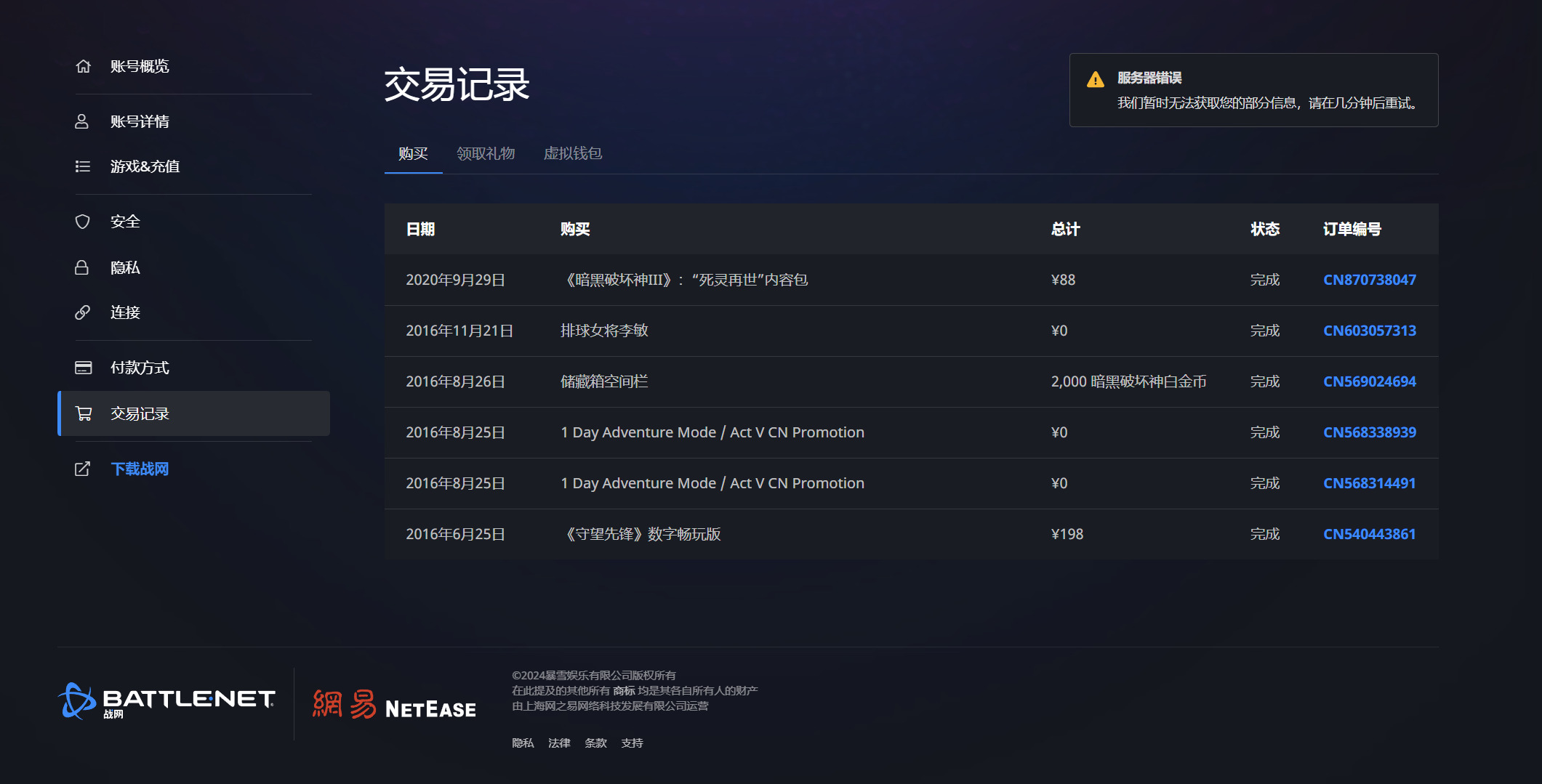Click the 2016年11月21日 date cell

459,331
